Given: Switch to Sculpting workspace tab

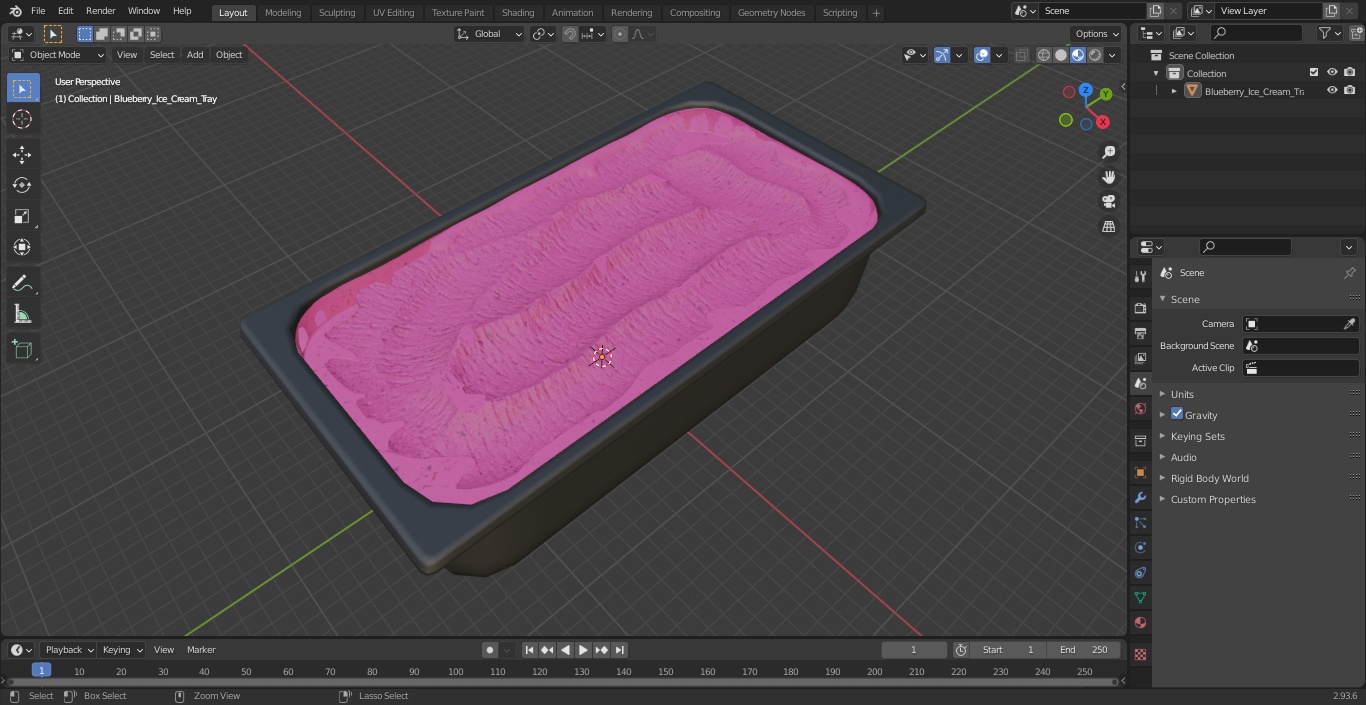Looking at the screenshot, I should (337, 12).
